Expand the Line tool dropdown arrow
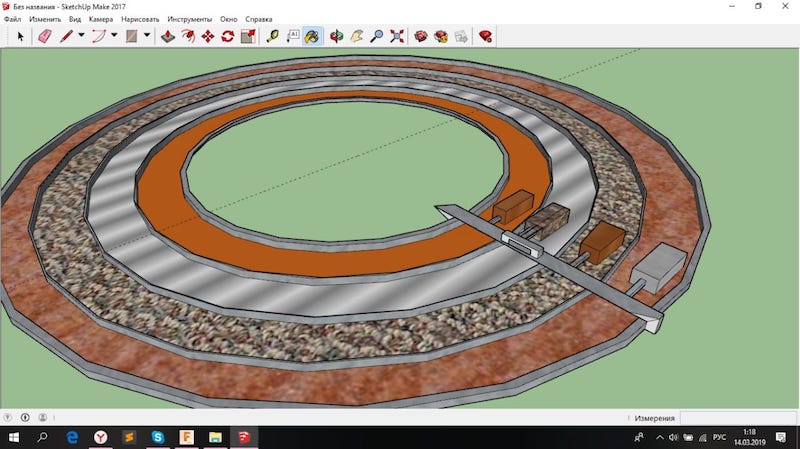Viewport: 800px width, 449px height. pos(83,36)
